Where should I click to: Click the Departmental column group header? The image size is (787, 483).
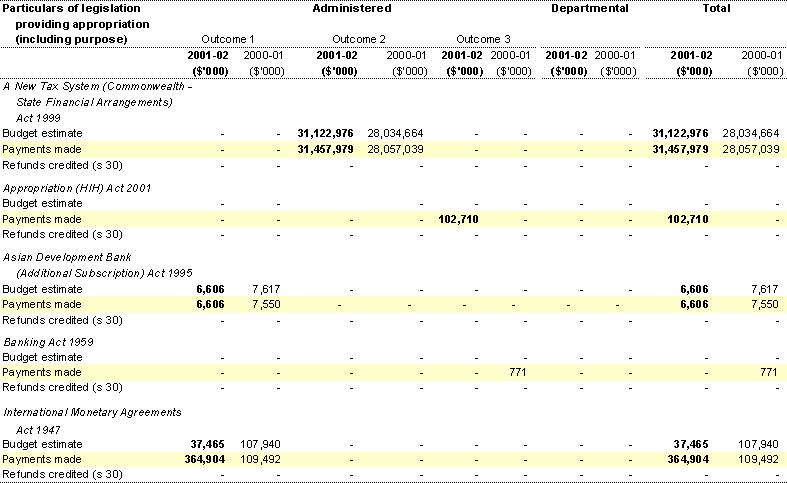tap(591, 8)
